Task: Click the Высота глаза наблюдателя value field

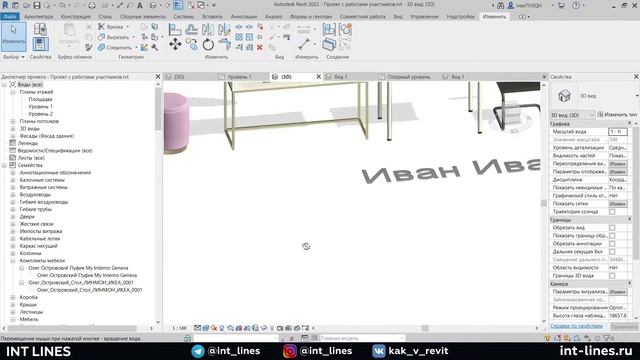Action: coord(618,316)
